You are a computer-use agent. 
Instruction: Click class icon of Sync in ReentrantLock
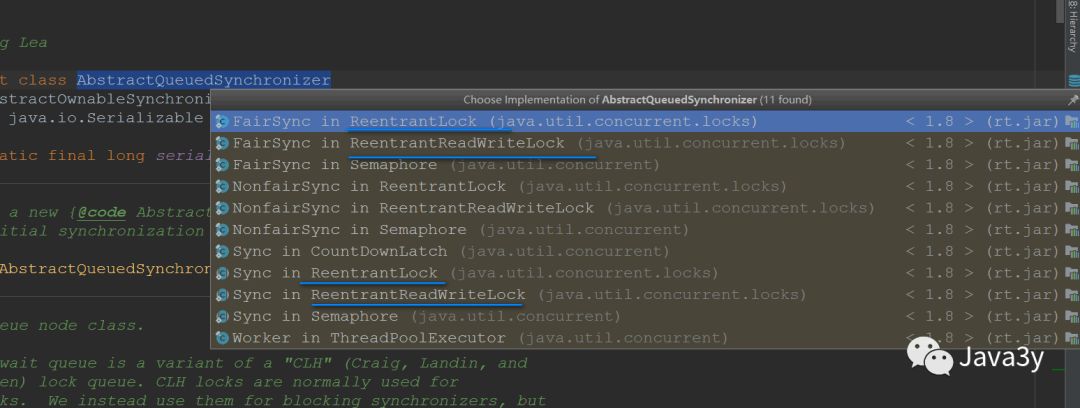coord(222,274)
